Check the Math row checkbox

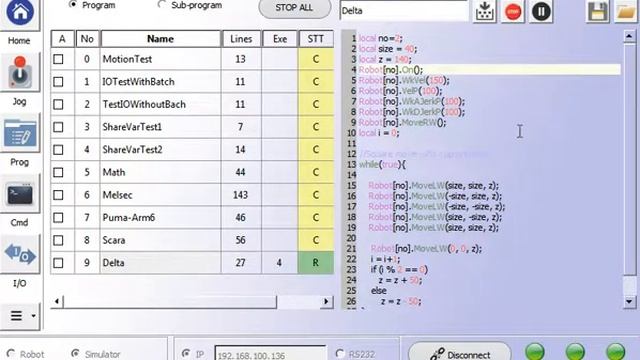pos(58,173)
